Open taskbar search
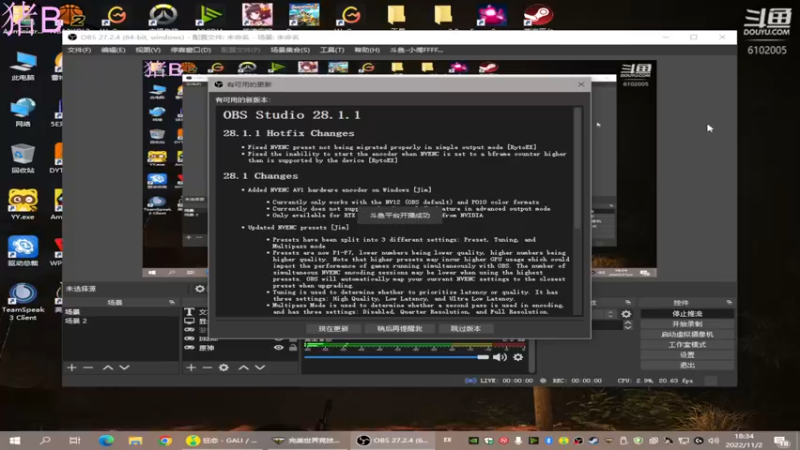800x450 pixels. point(45,440)
